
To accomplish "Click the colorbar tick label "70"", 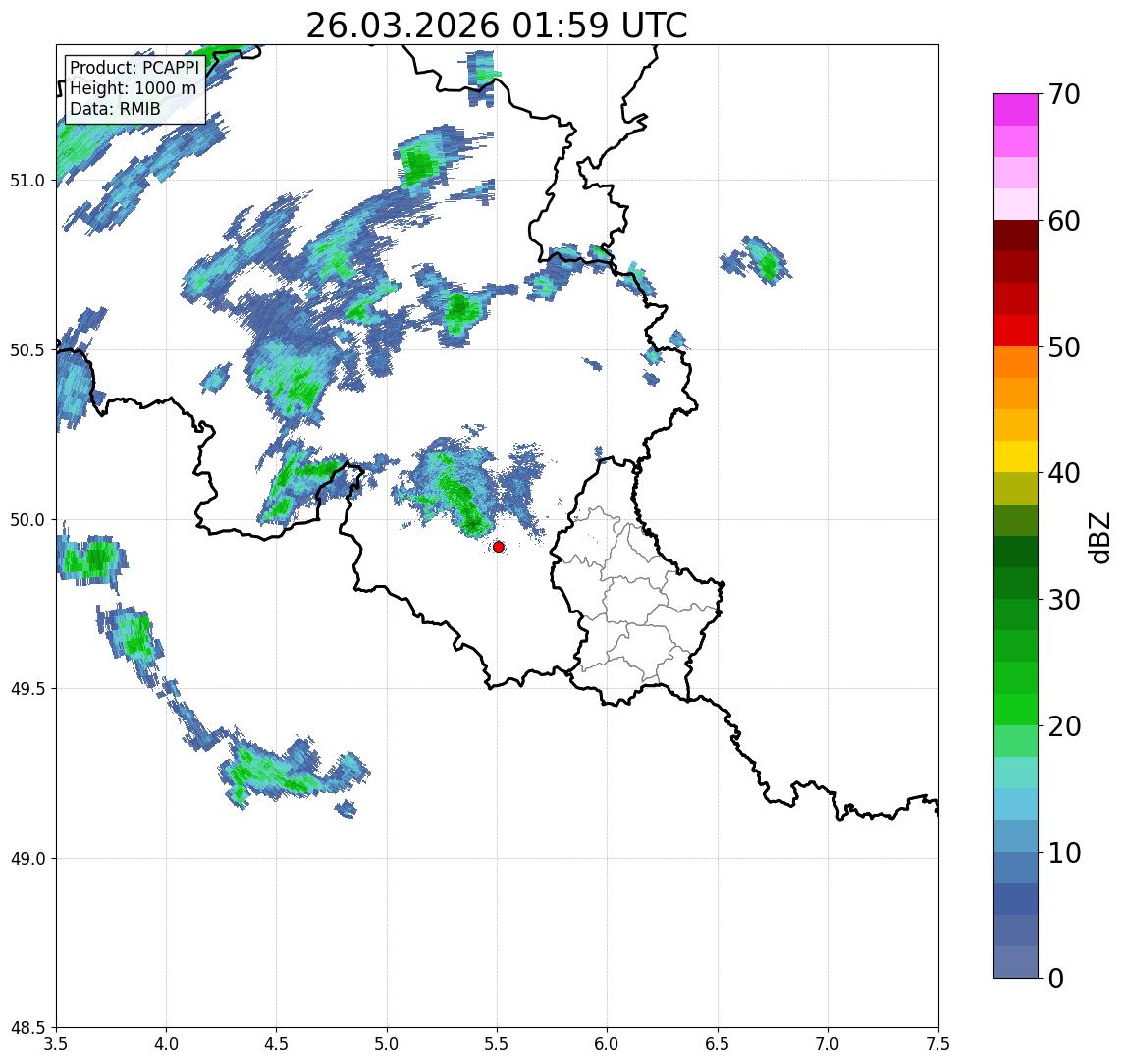I will [1064, 94].
